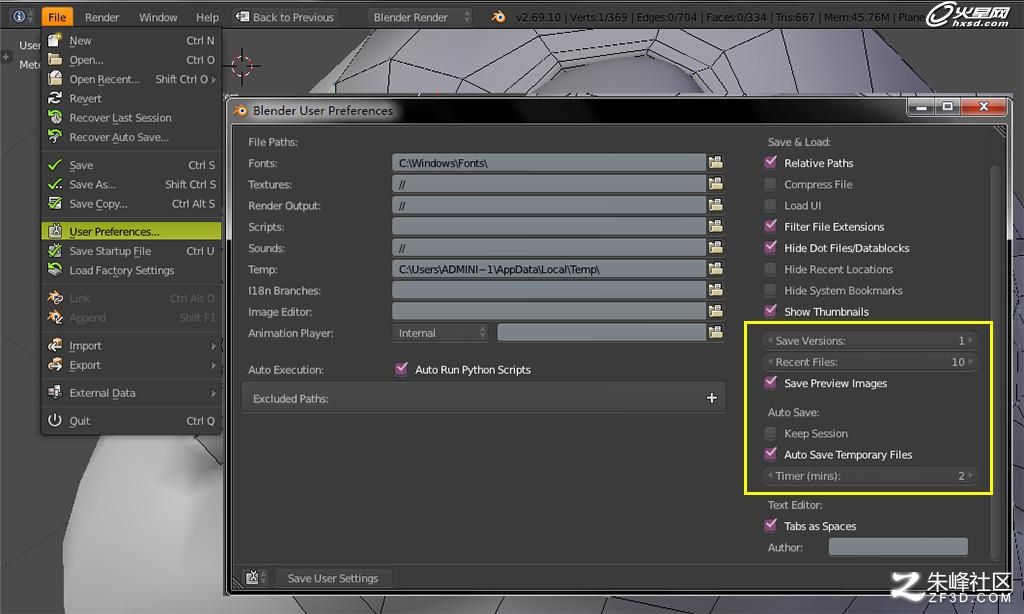This screenshot has width=1024, height=614.
Task: Click the Open folder icon
Action: (x=56, y=59)
